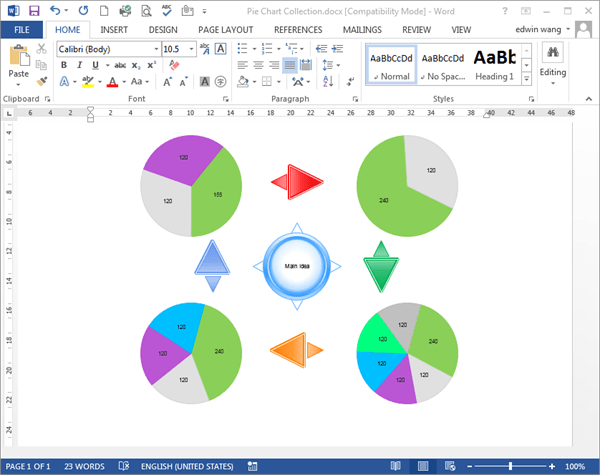This screenshot has height=475, width=600.
Task: Show paragraph marks and hidden symbols
Action: (350, 81)
